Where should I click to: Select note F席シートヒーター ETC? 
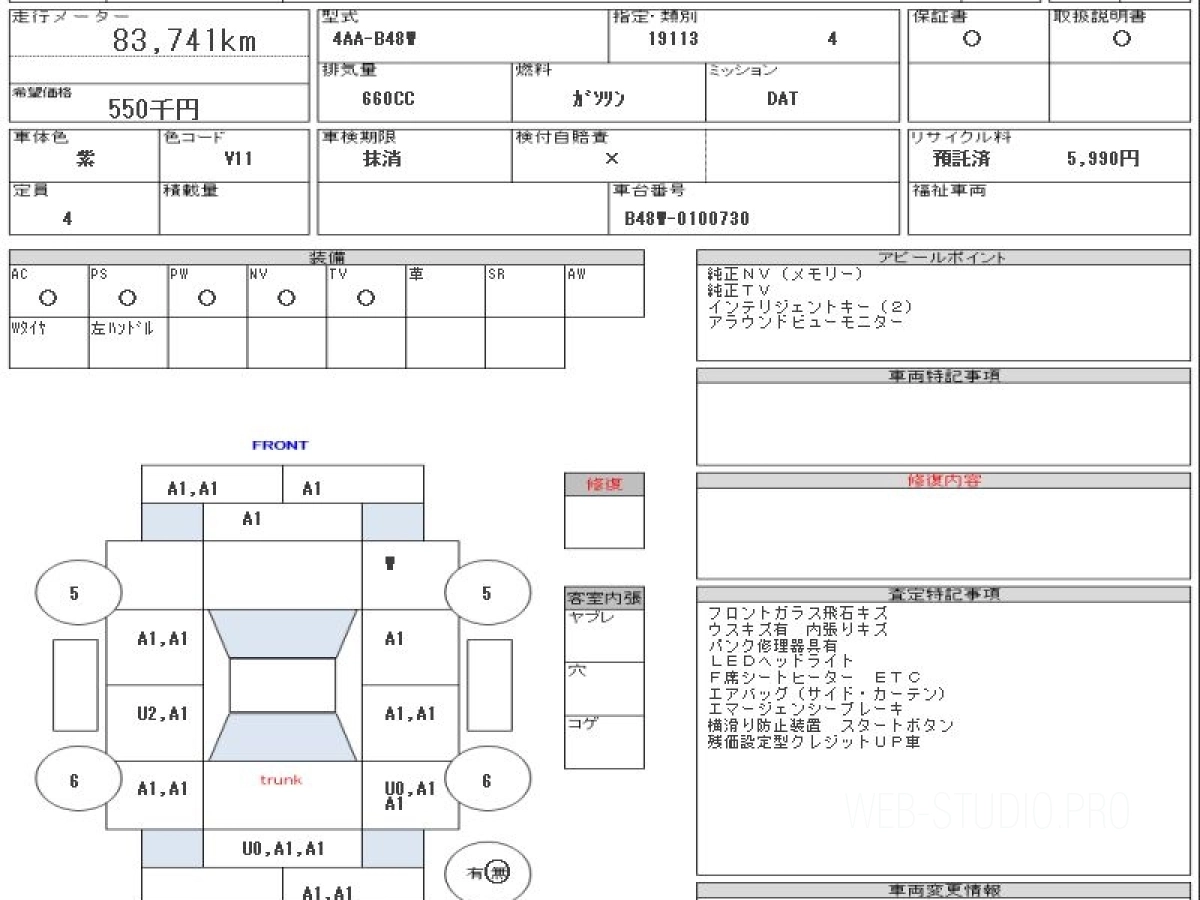[814, 677]
